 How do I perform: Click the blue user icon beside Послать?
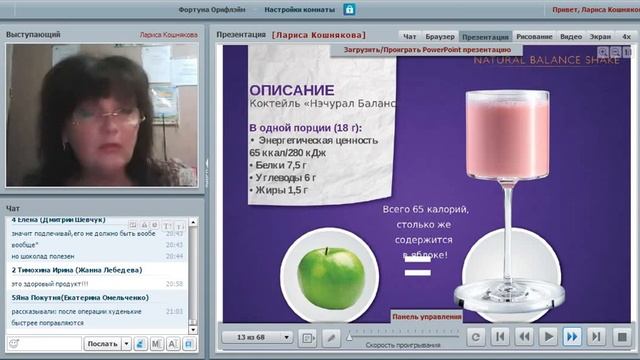tap(140, 344)
